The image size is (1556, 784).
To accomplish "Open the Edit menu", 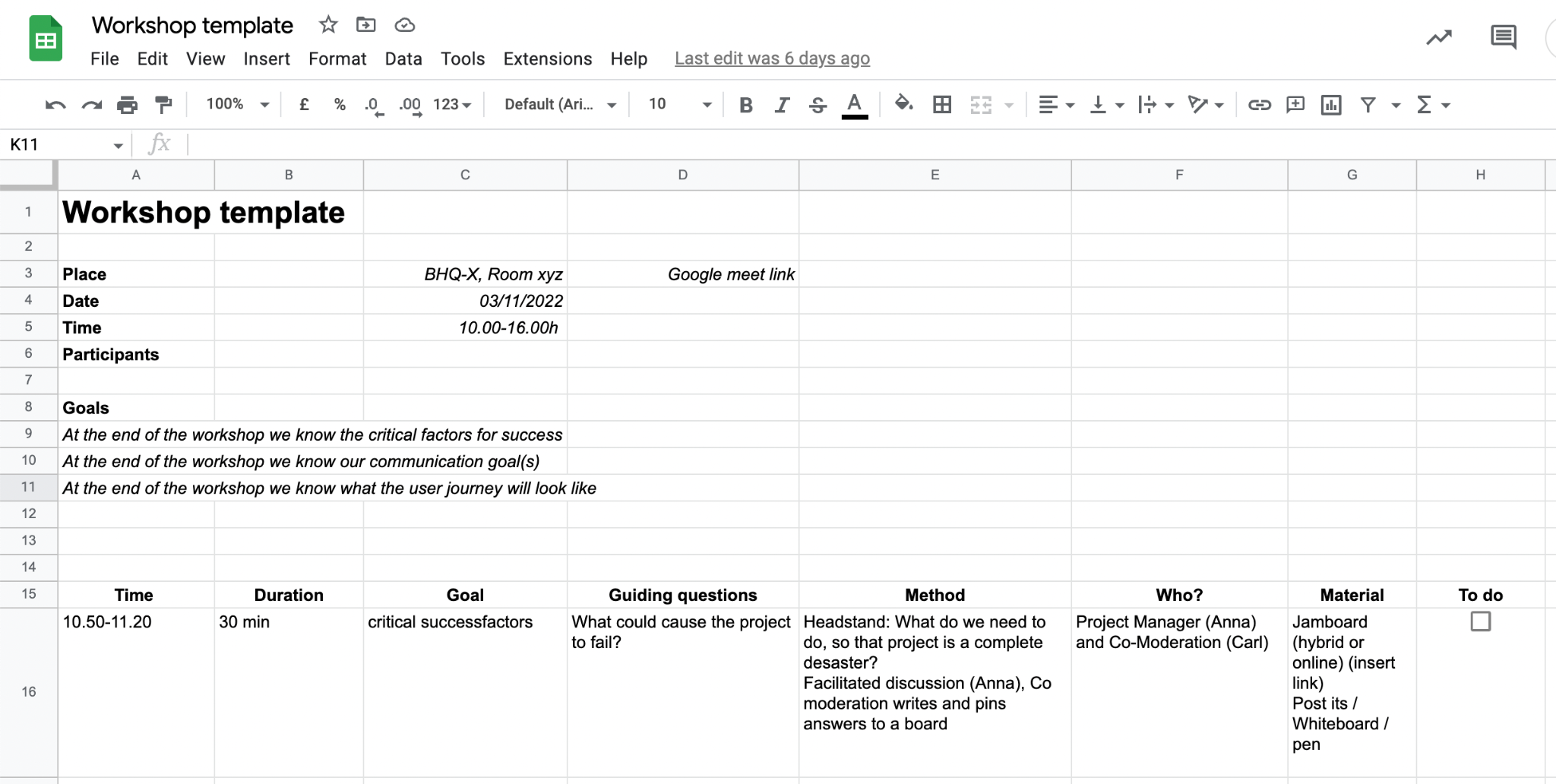I will [152, 58].
